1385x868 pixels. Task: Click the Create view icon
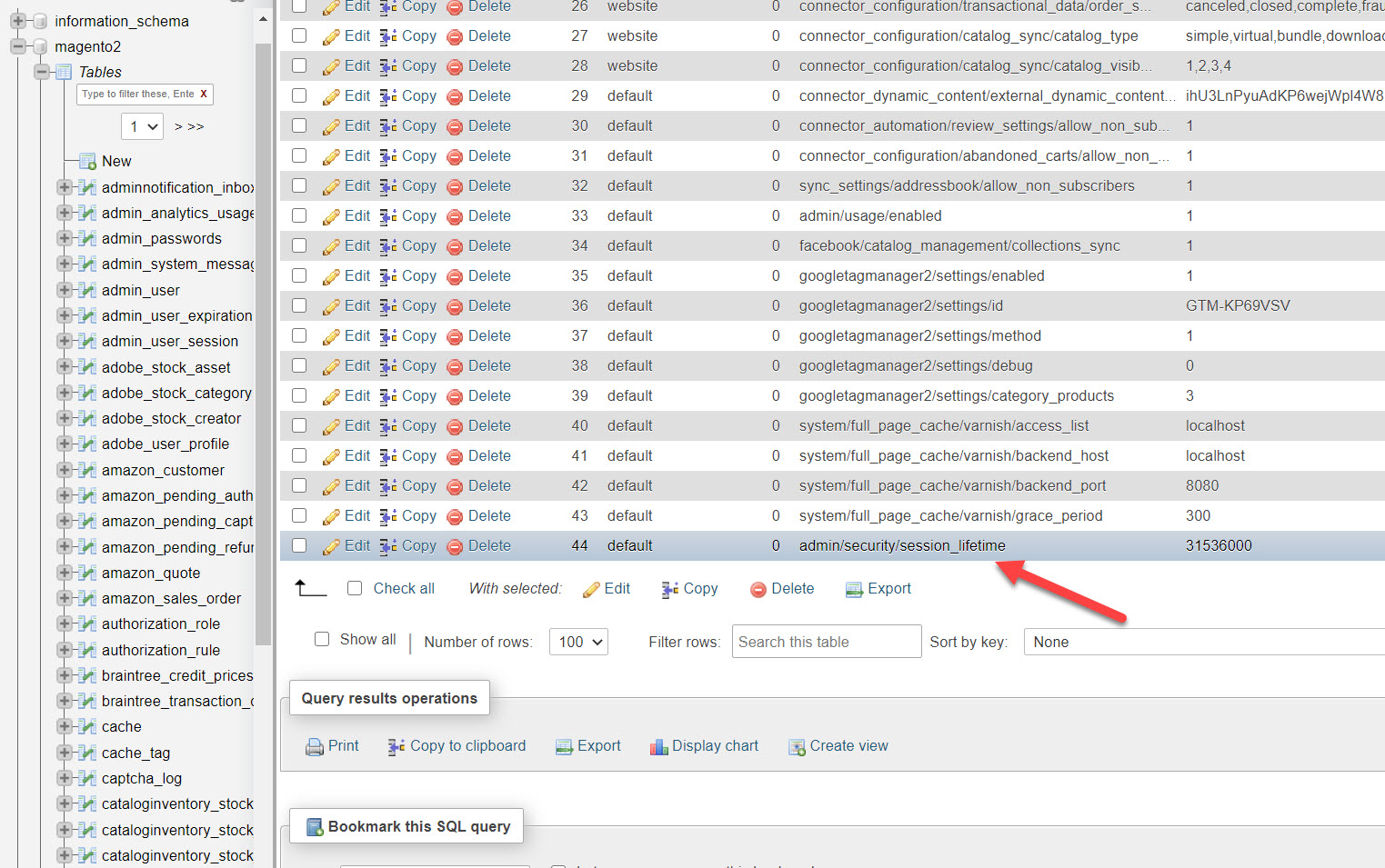[798, 747]
